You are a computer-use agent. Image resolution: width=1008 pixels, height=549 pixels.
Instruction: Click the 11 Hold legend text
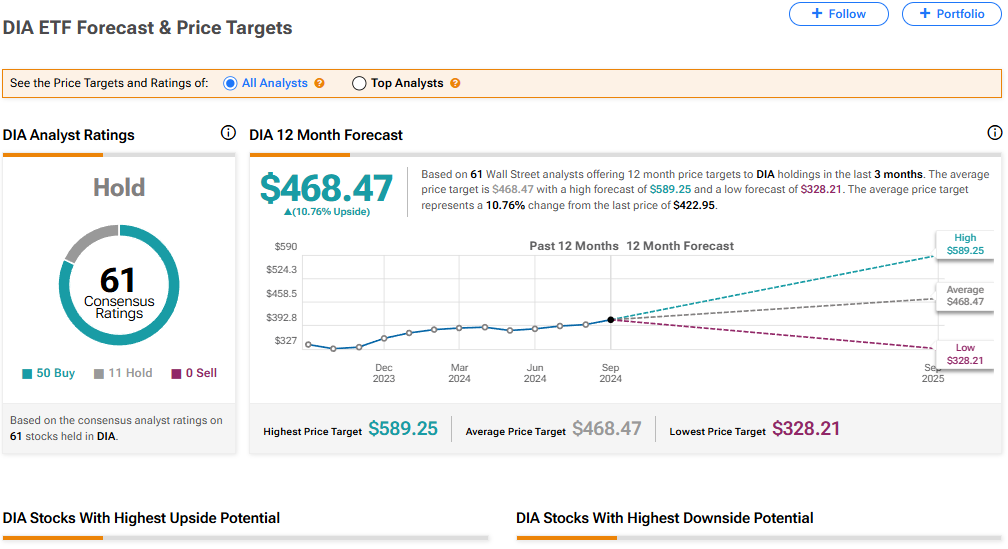[130, 374]
